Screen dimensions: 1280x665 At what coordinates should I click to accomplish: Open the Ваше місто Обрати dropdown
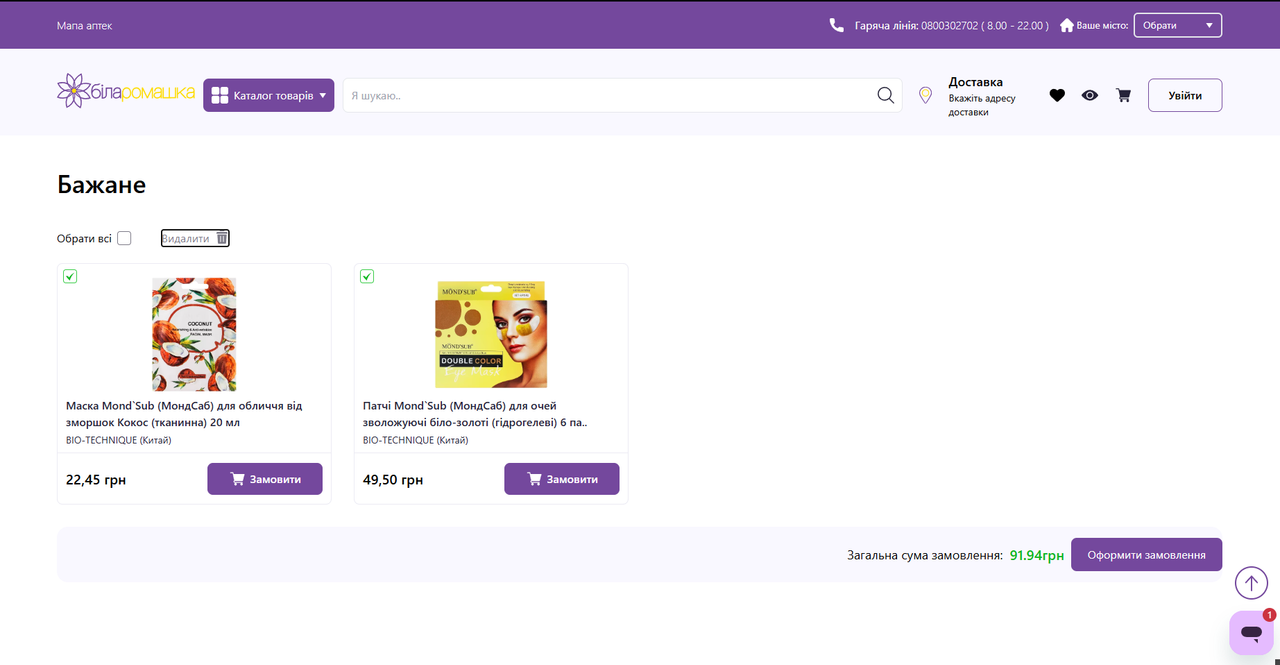point(1178,25)
